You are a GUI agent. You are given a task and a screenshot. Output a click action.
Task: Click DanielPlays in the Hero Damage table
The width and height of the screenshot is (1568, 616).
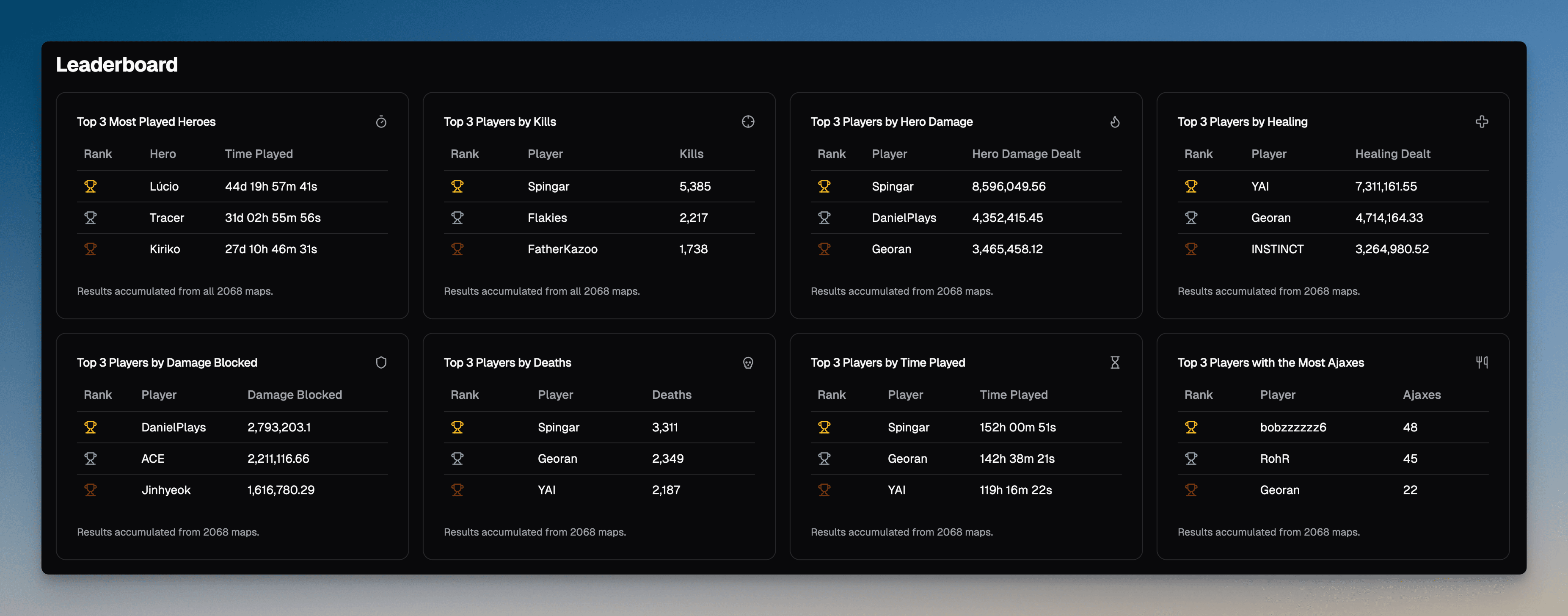pyautogui.click(x=904, y=218)
